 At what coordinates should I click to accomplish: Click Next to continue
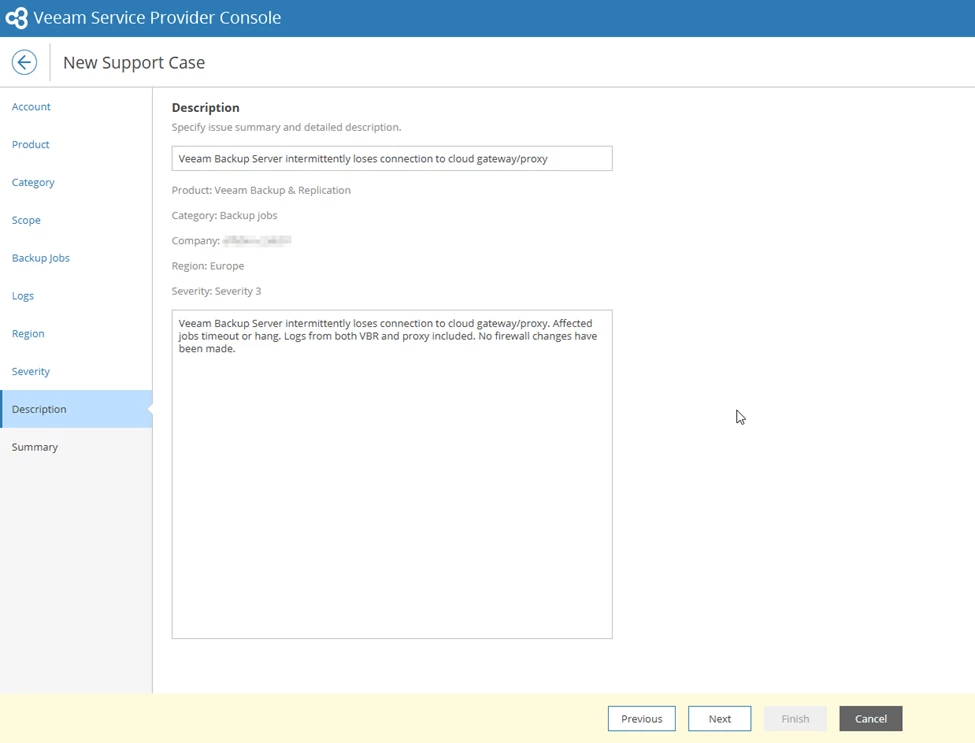tap(719, 719)
